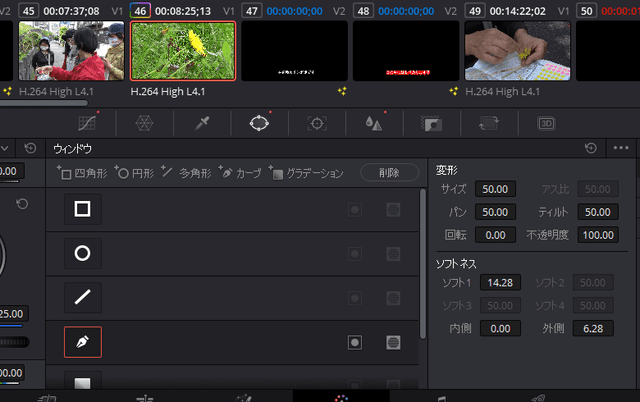Edit the 不透明度 value field
The width and height of the screenshot is (640, 402).
(x=598, y=235)
